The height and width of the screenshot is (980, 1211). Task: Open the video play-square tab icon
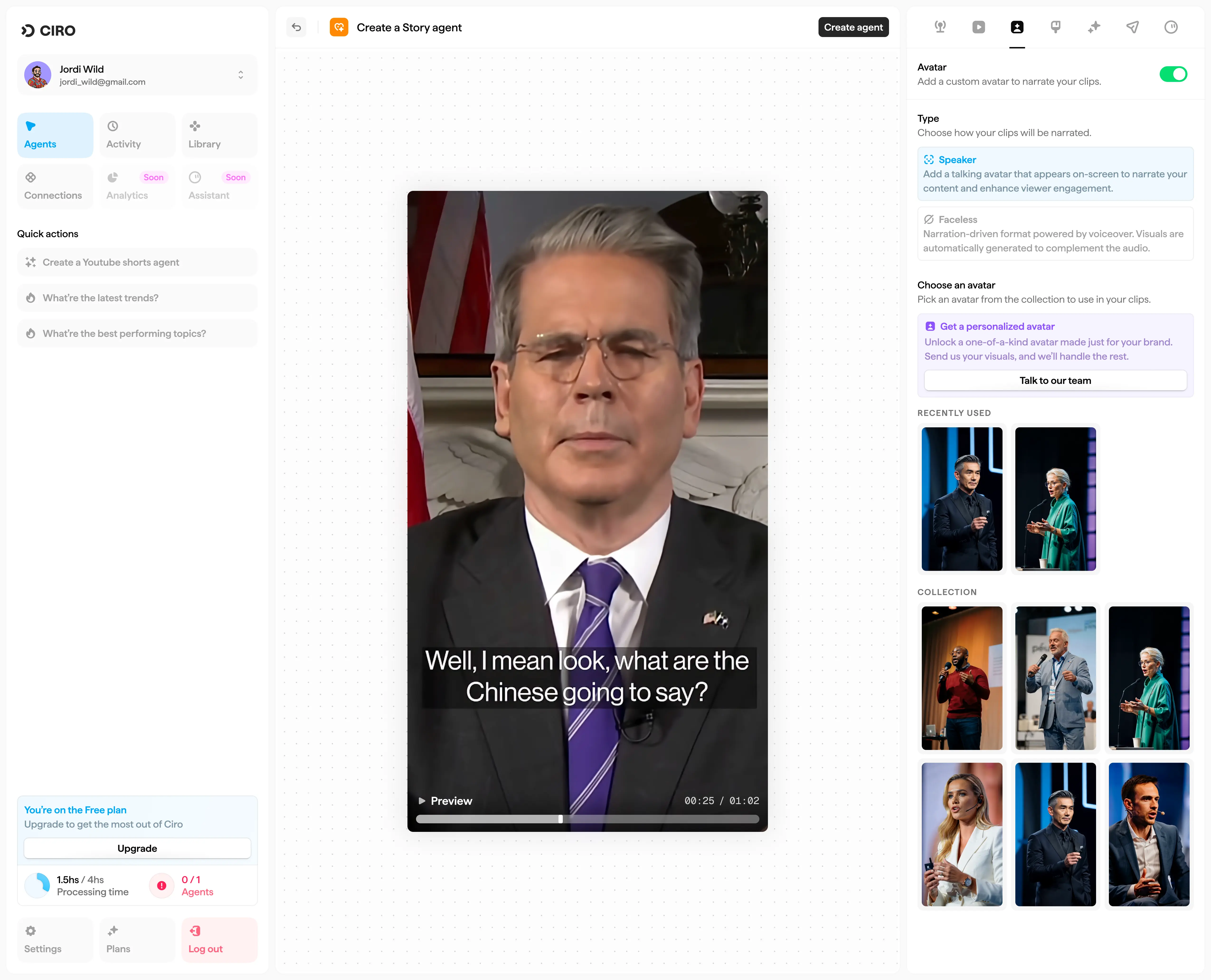[978, 27]
